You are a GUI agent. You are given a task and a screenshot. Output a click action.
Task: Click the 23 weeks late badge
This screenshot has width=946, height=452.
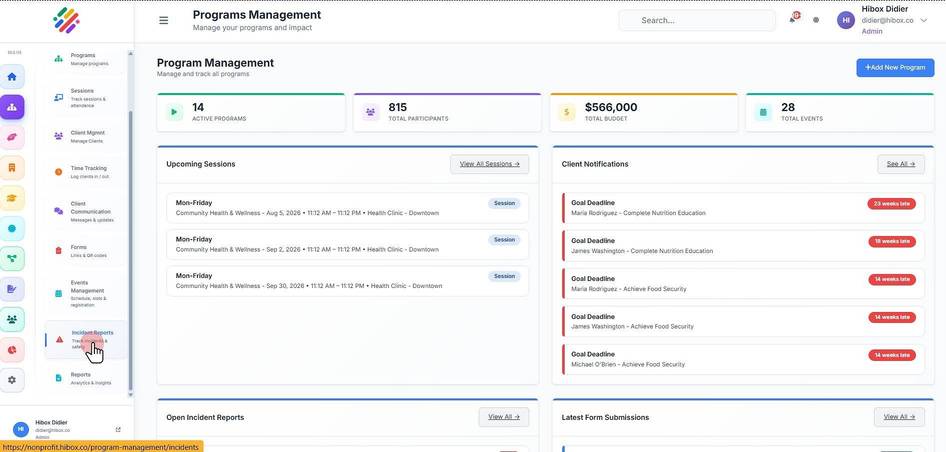point(892,204)
